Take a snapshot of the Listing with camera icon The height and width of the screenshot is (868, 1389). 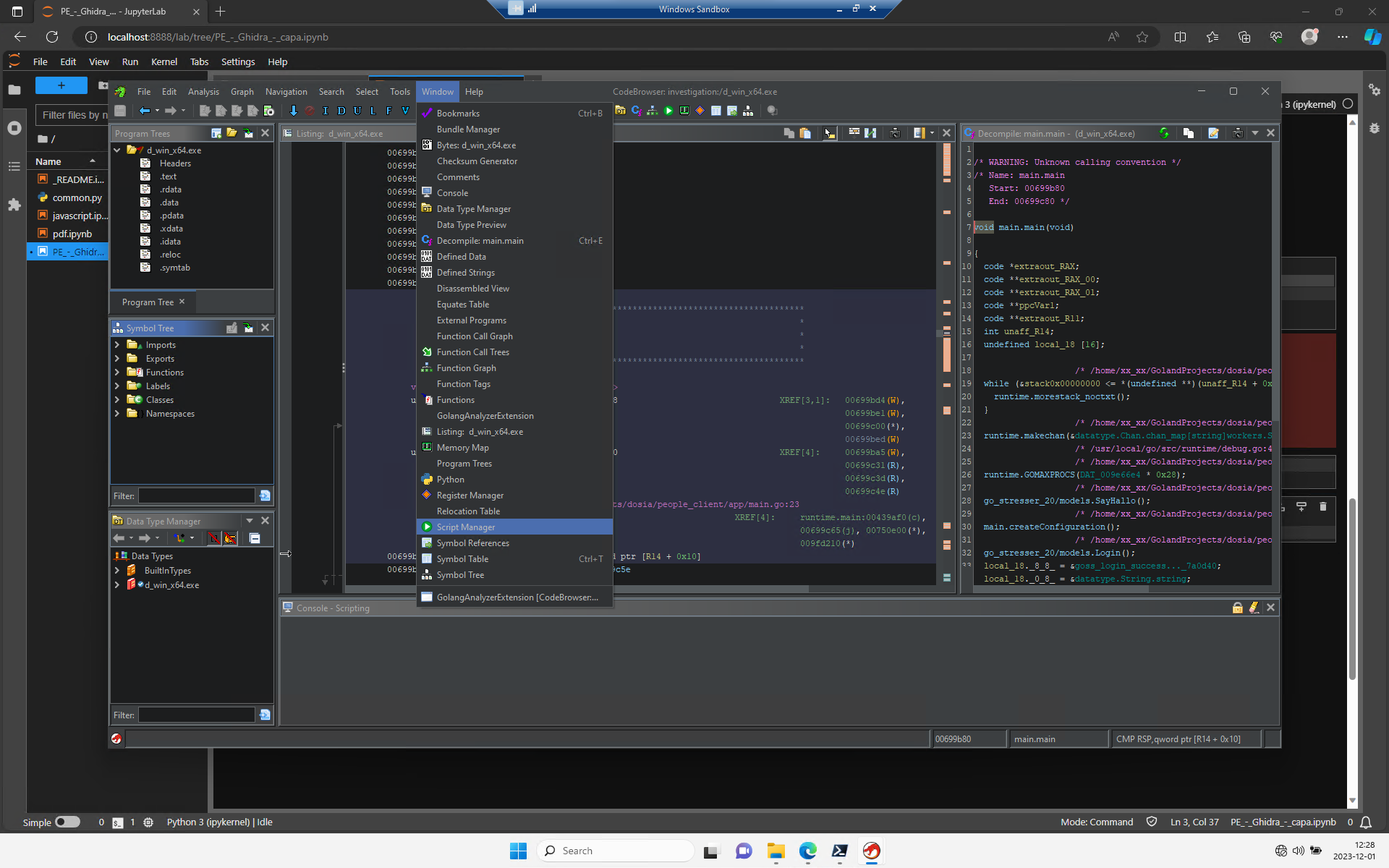(895, 133)
